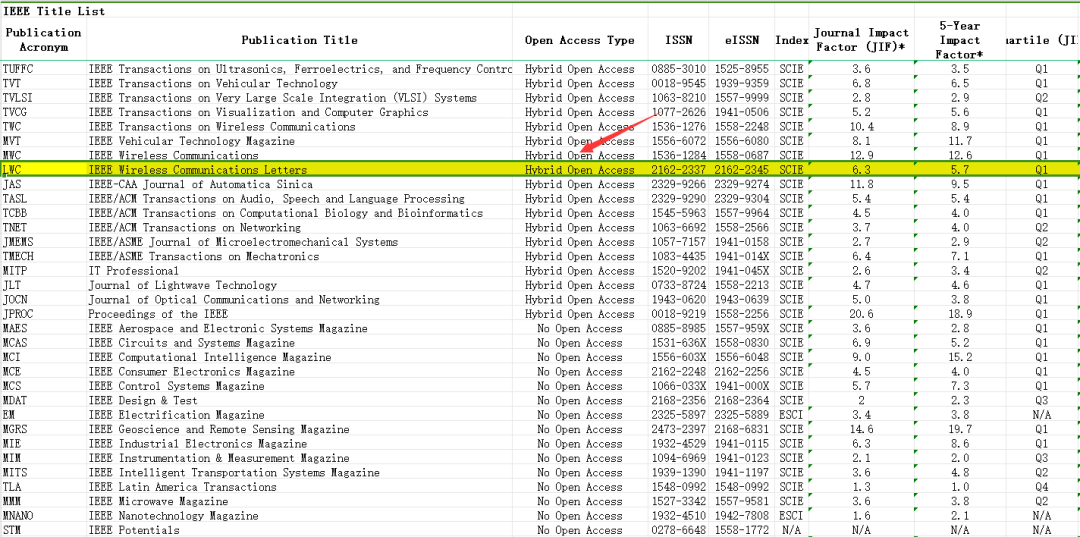Select 'IEEE Nanotechnology Magazine' title cell

tap(299, 516)
